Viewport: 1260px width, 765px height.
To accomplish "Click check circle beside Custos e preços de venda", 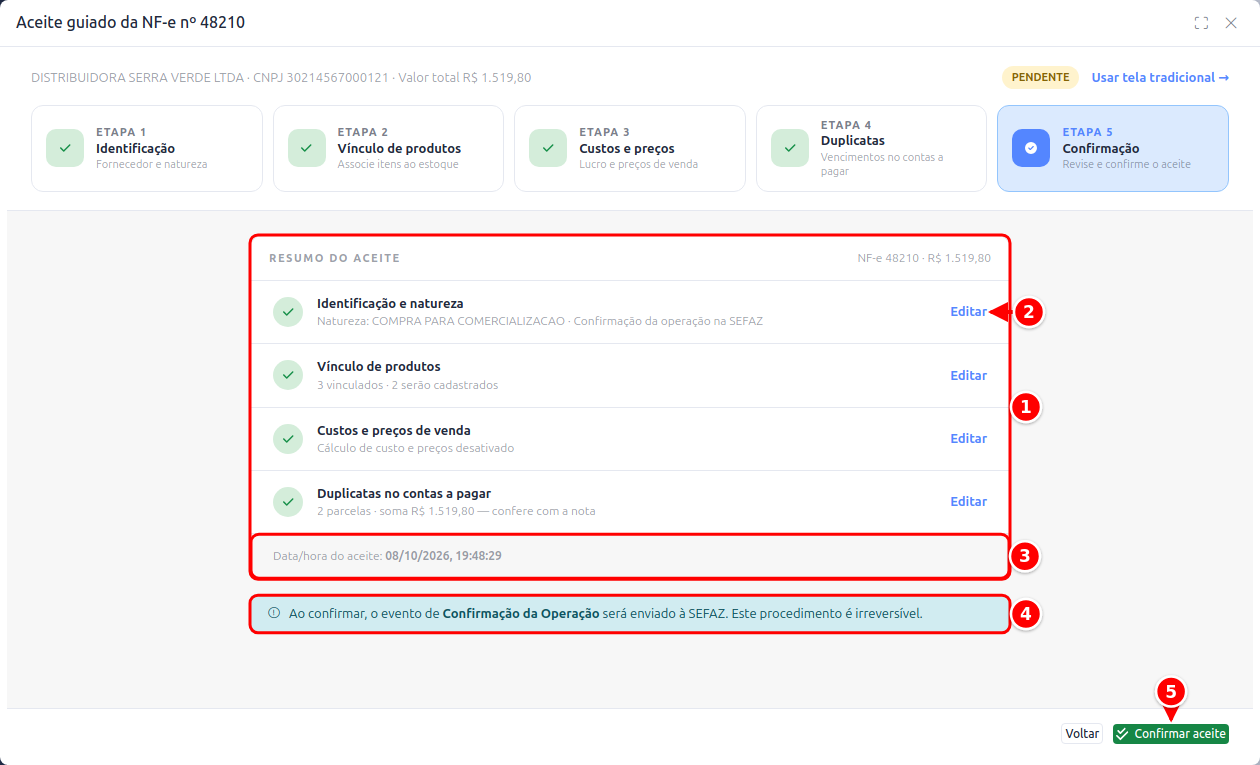I will 288,438.
